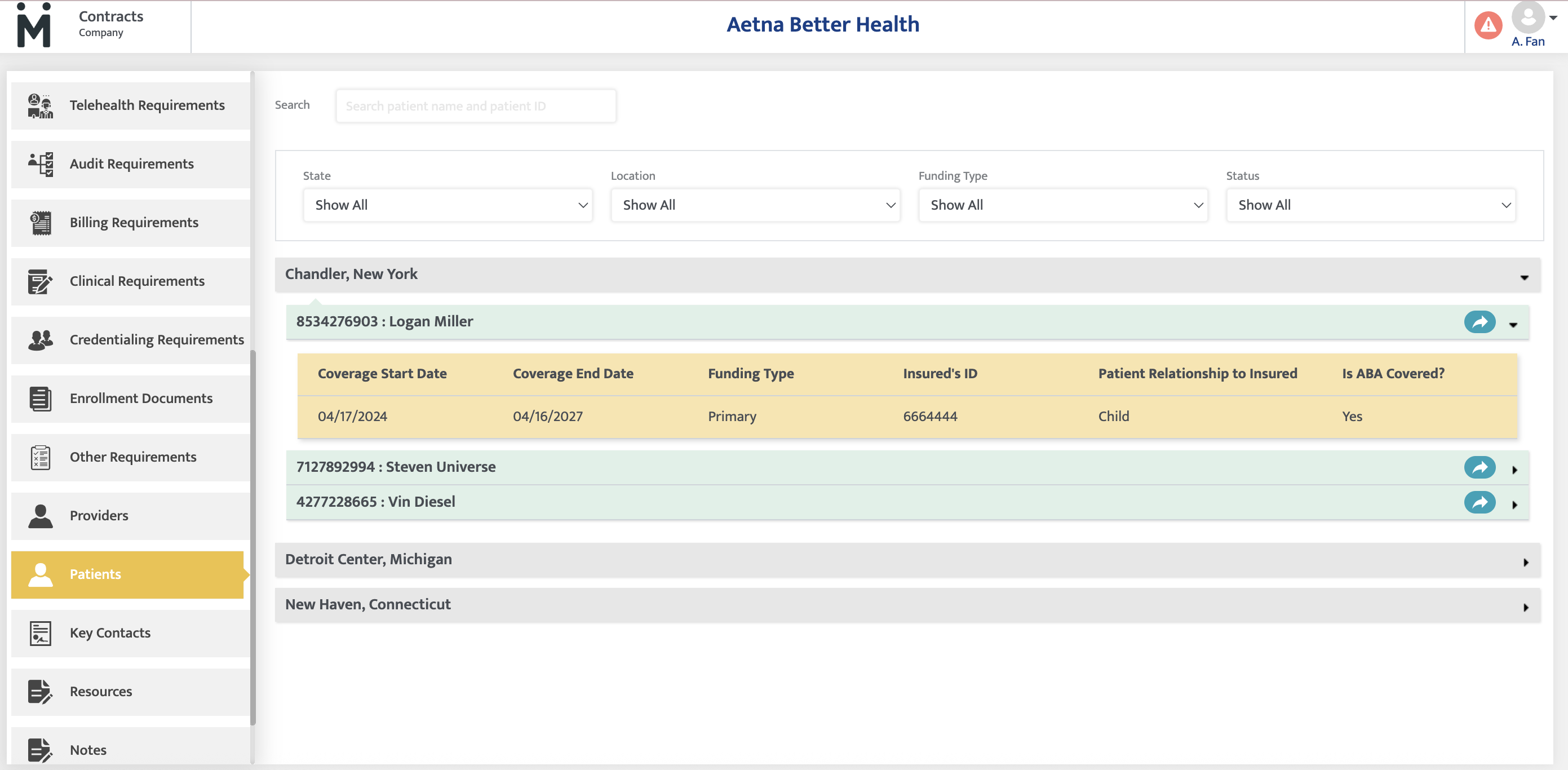
Task: Click the coverage end date 04/16/2027
Action: (x=548, y=417)
